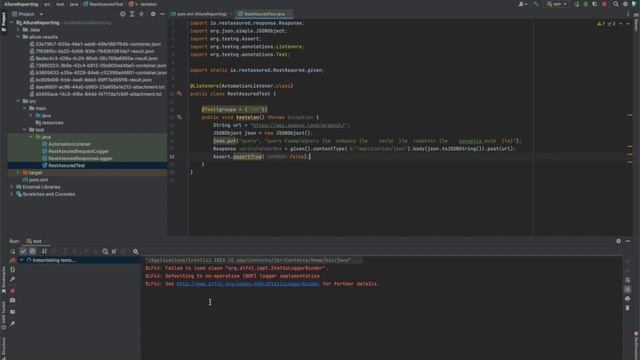The height and width of the screenshot is (360, 640).
Task: Click at end of Assert.assertTrue line
Action: 311,156
